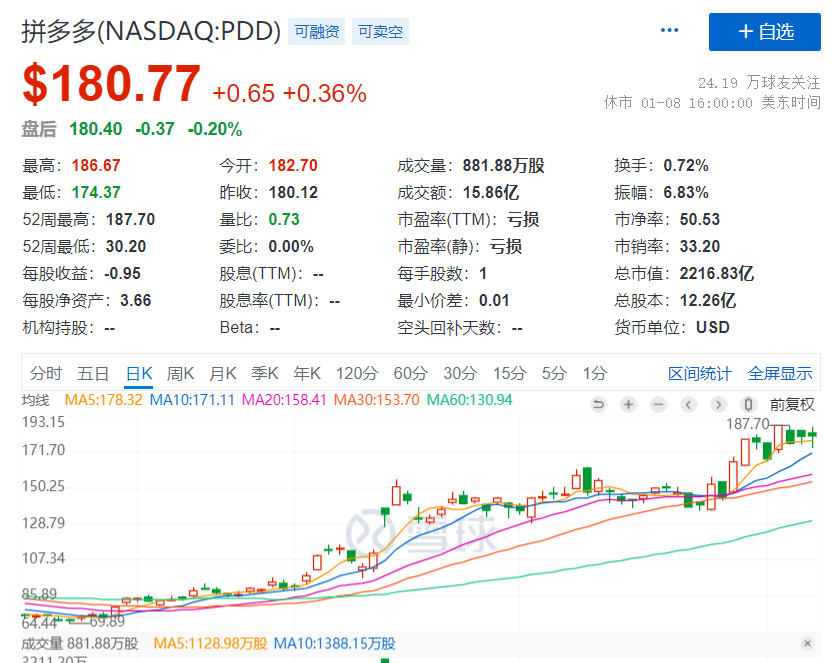This screenshot has height=663, width=840.
Task: Switch to 60分 interval tab
Action: pyautogui.click(x=410, y=373)
